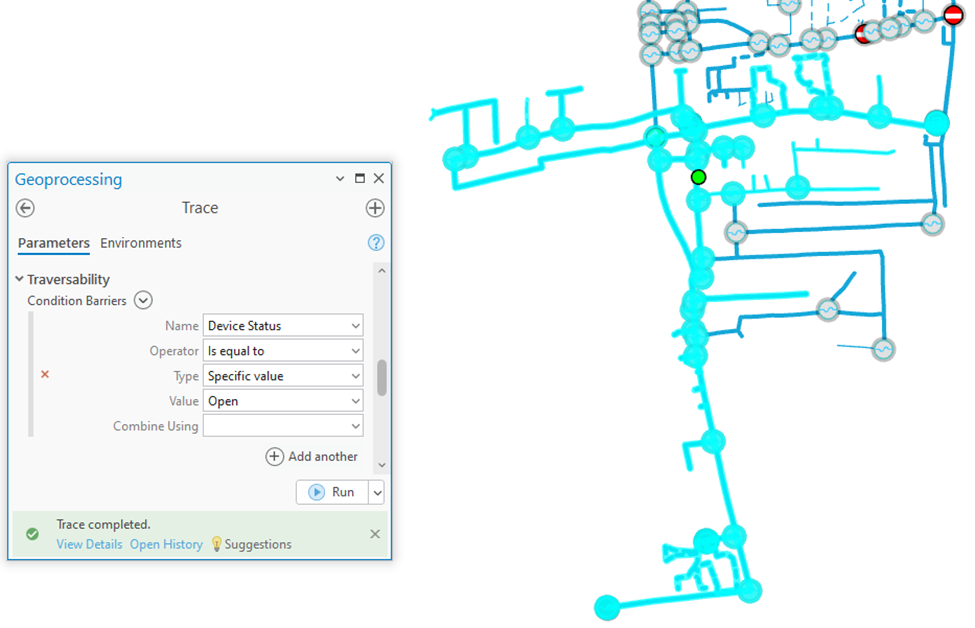The image size is (975, 628).
Task: Click the parameters pane scrollbar thumb
Action: click(382, 377)
